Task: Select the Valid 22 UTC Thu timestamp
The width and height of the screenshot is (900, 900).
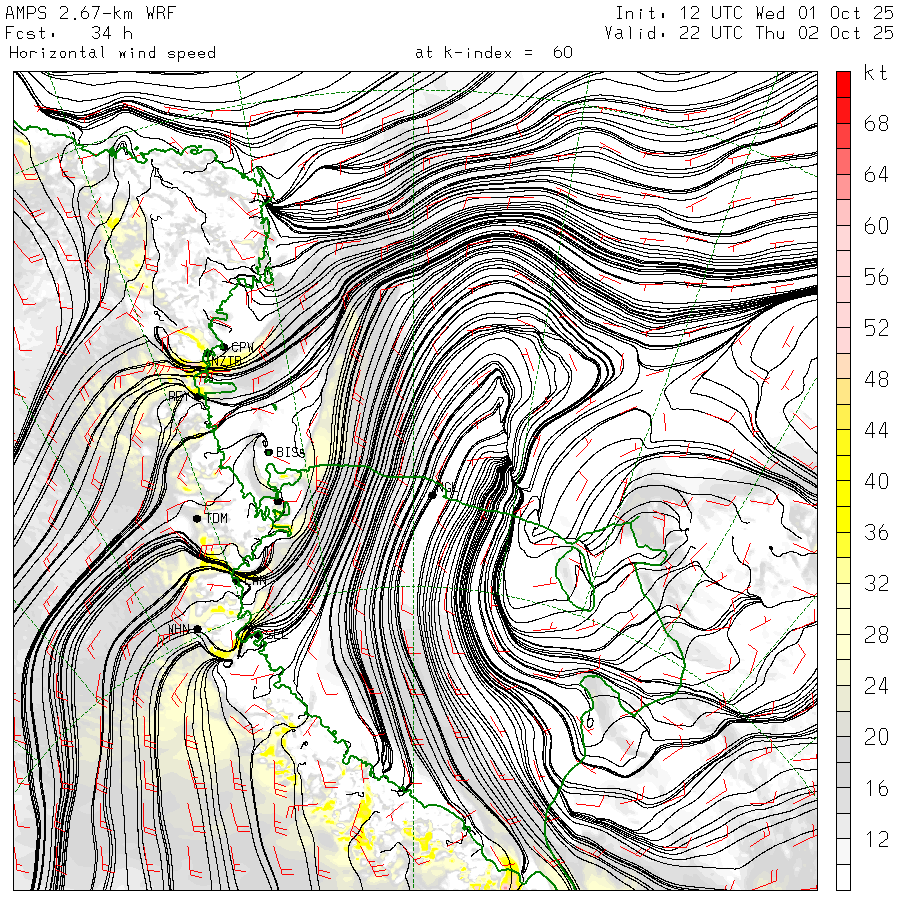Action: click(x=749, y=33)
